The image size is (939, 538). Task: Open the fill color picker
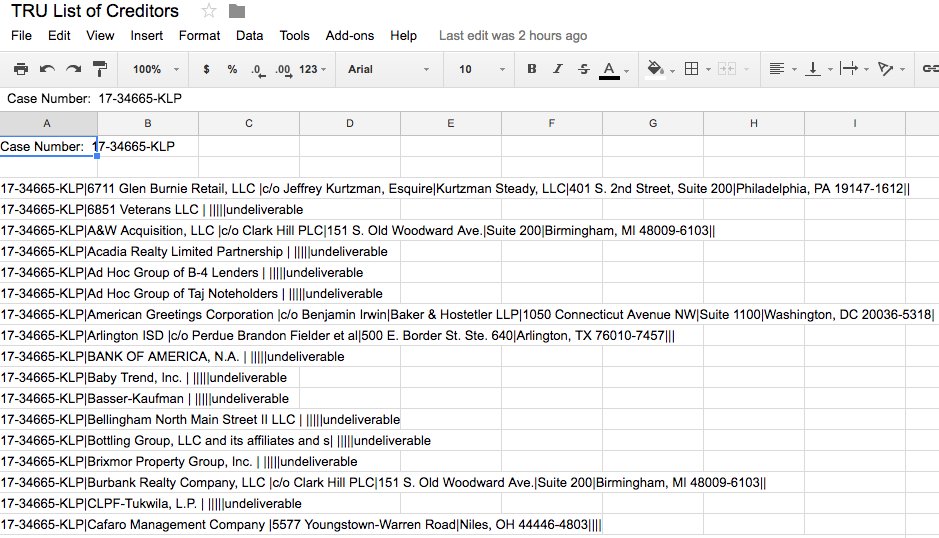click(655, 69)
